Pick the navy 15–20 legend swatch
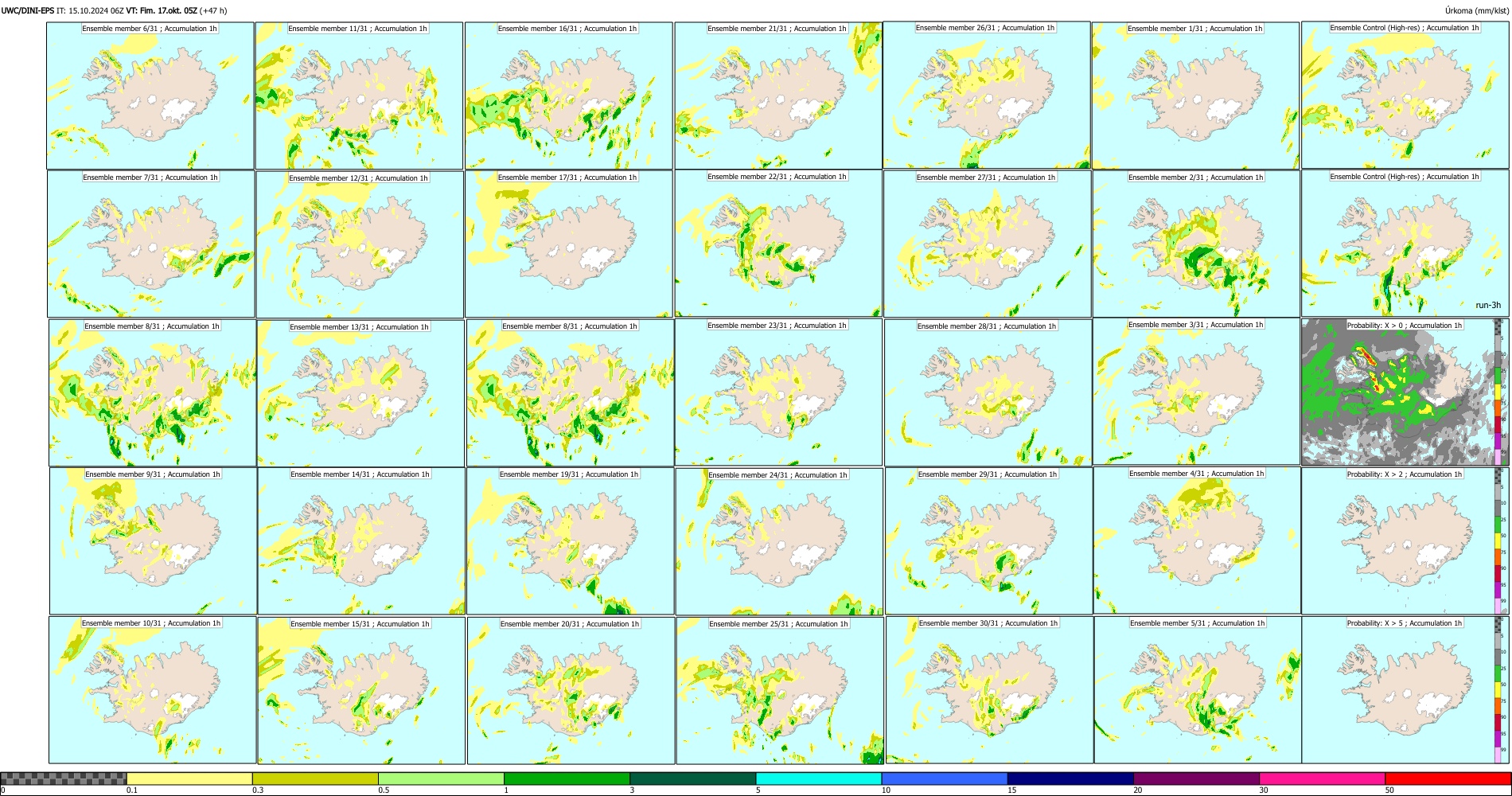1512x796 pixels. 1070,778
